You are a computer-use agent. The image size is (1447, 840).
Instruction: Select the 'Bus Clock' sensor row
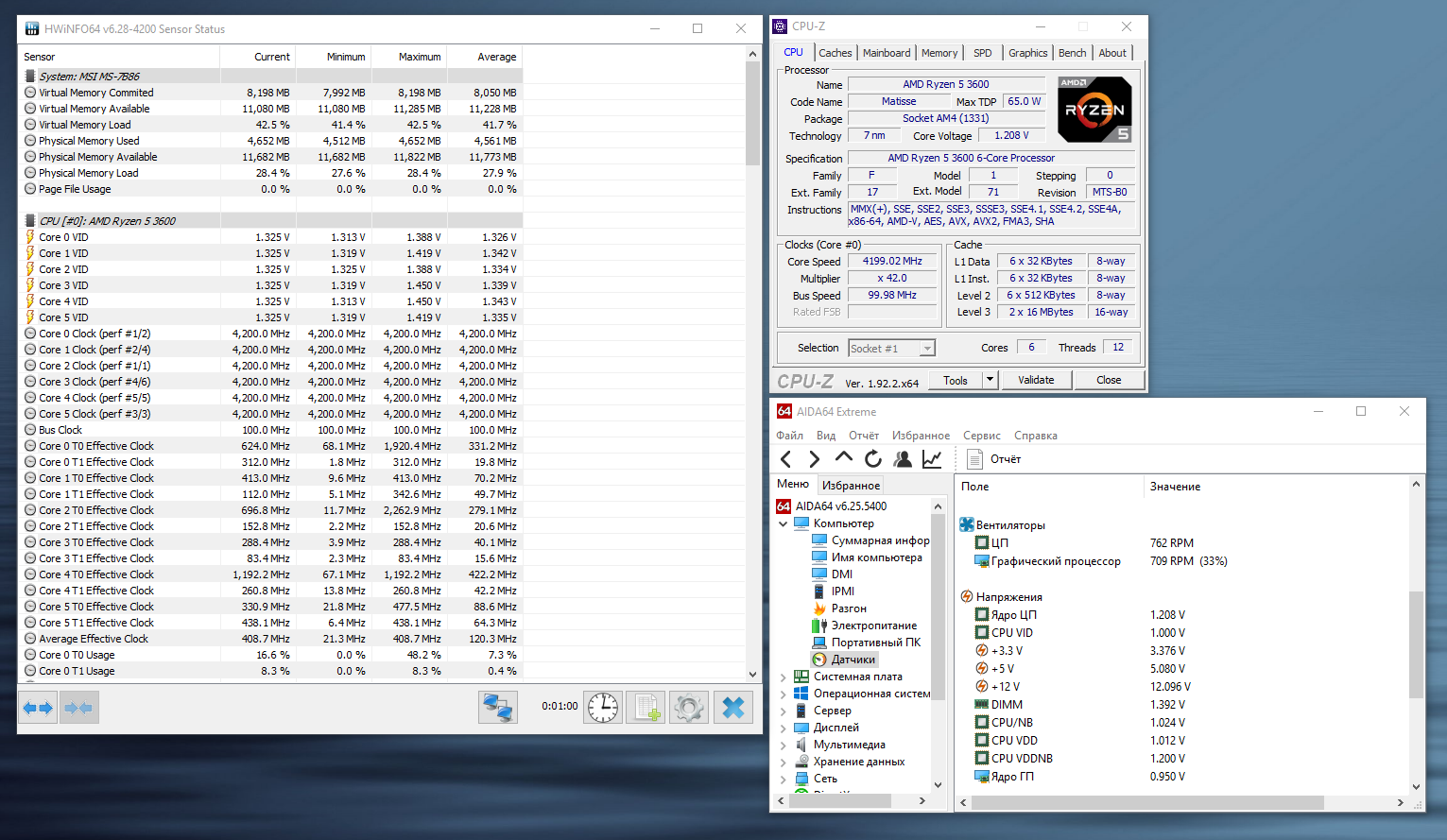(x=270, y=430)
